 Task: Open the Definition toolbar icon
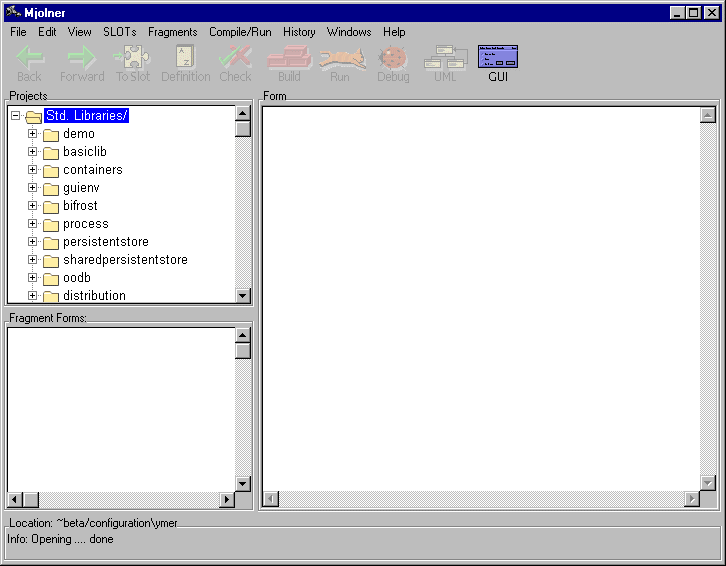click(185, 58)
